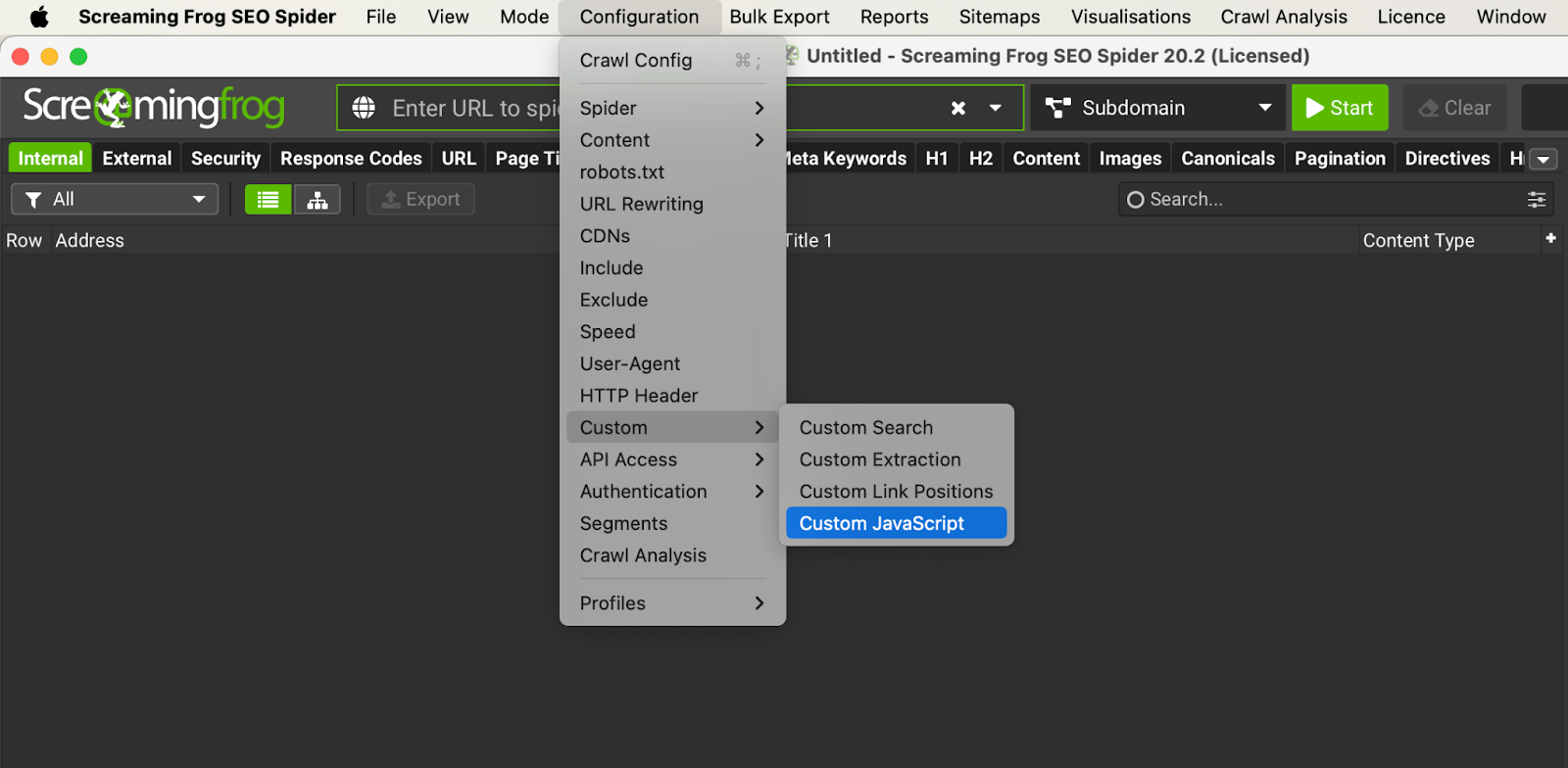Open Speed configuration
1568x768 pixels.
672,331
